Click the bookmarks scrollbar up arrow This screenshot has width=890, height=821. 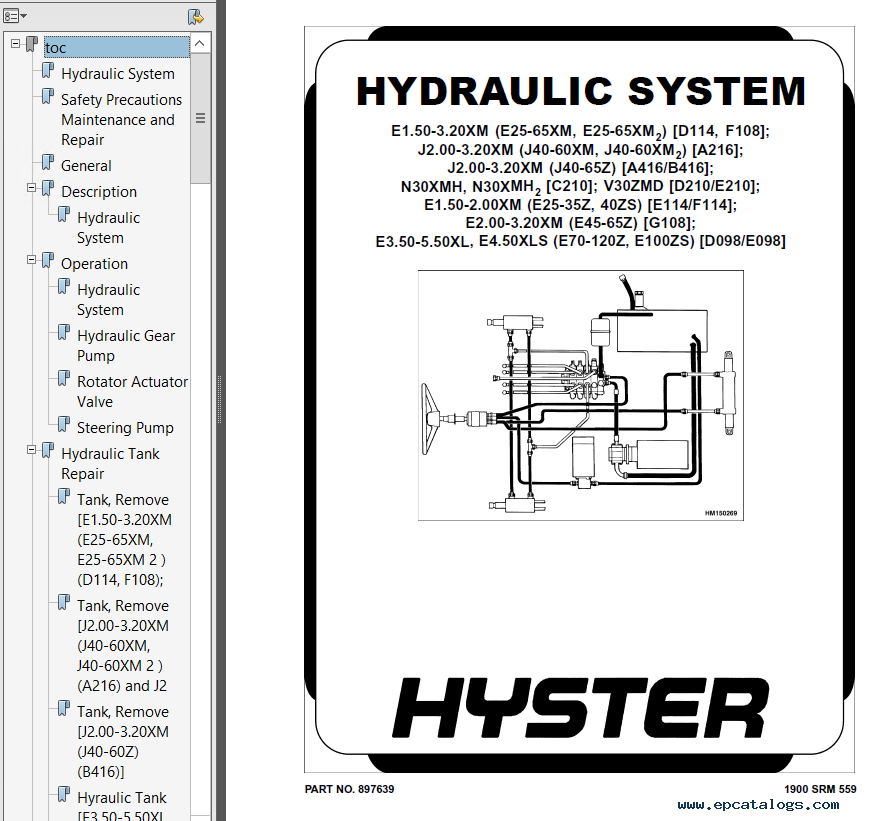(x=200, y=43)
